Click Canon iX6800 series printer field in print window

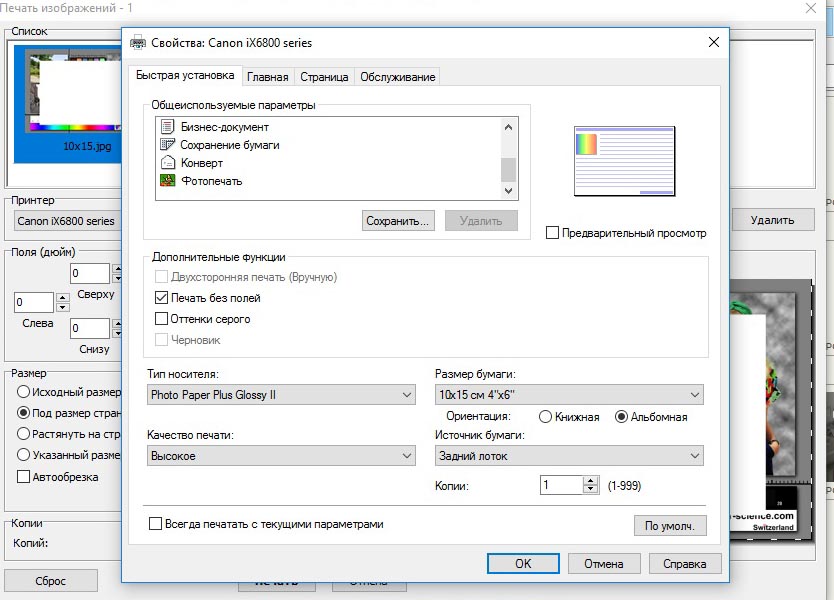(x=68, y=221)
